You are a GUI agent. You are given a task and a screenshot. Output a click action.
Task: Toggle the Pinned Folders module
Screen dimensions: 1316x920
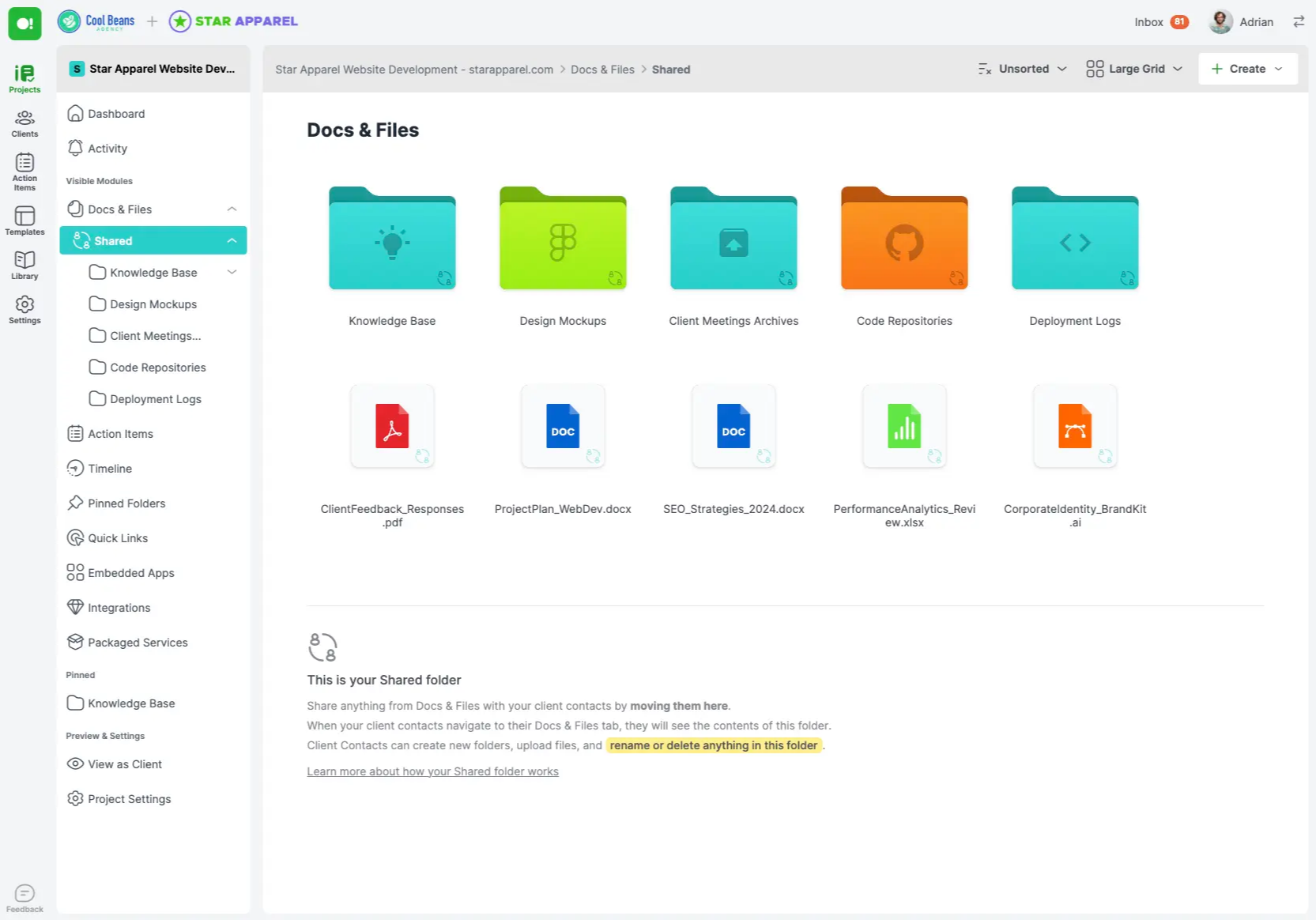click(x=126, y=503)
